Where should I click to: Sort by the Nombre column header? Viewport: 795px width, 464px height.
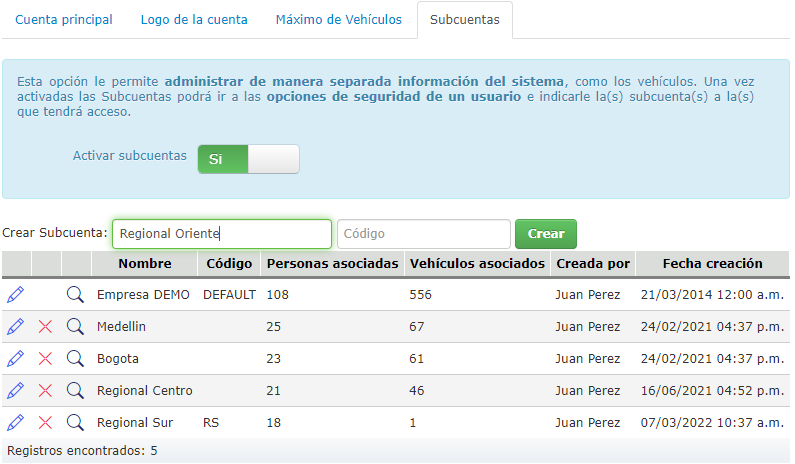[x=144, y=264]
